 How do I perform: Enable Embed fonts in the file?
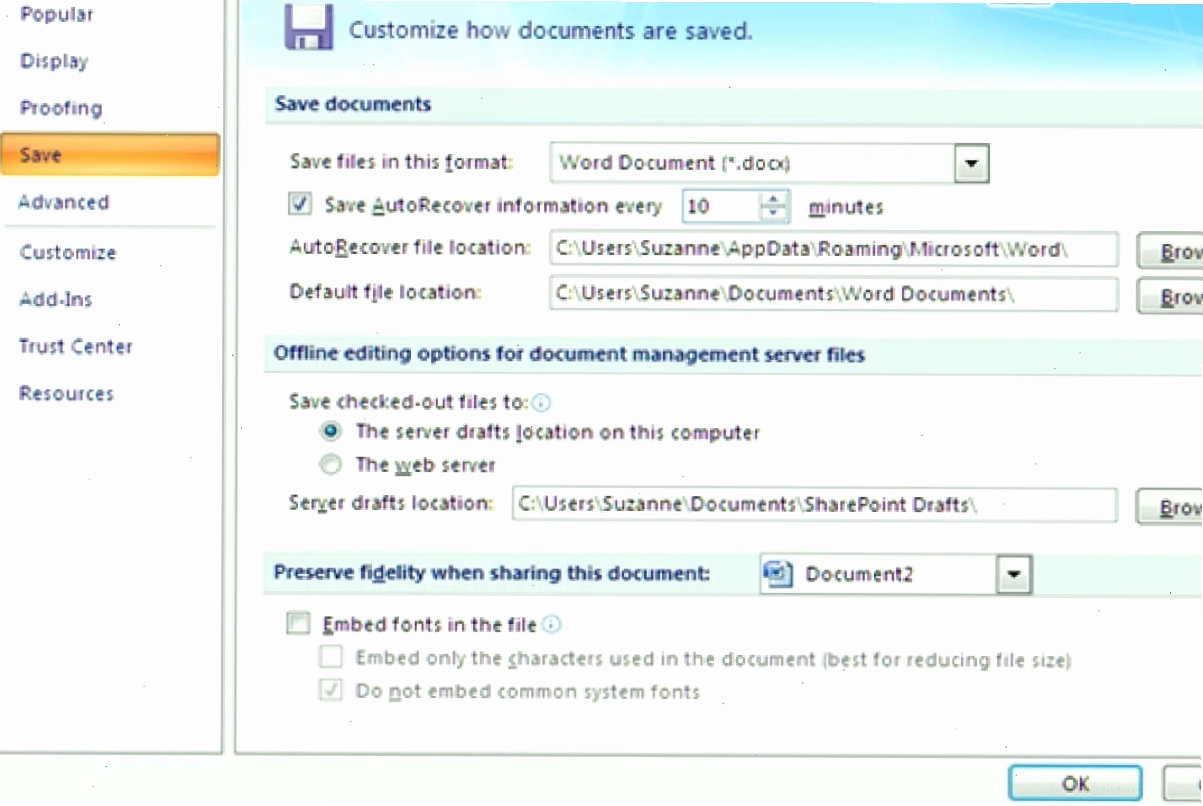click(x=298, y=624)
